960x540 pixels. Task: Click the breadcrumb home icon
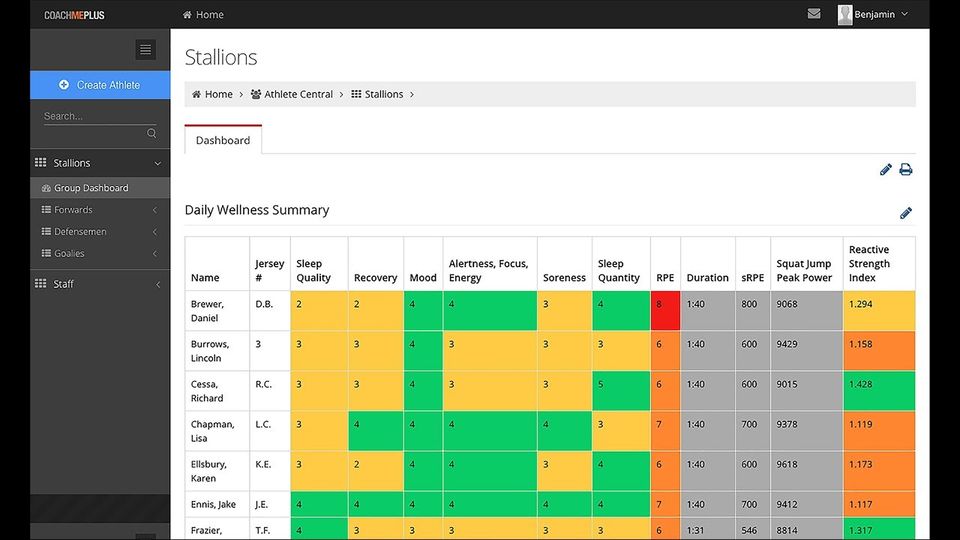[x=197, y=94]
